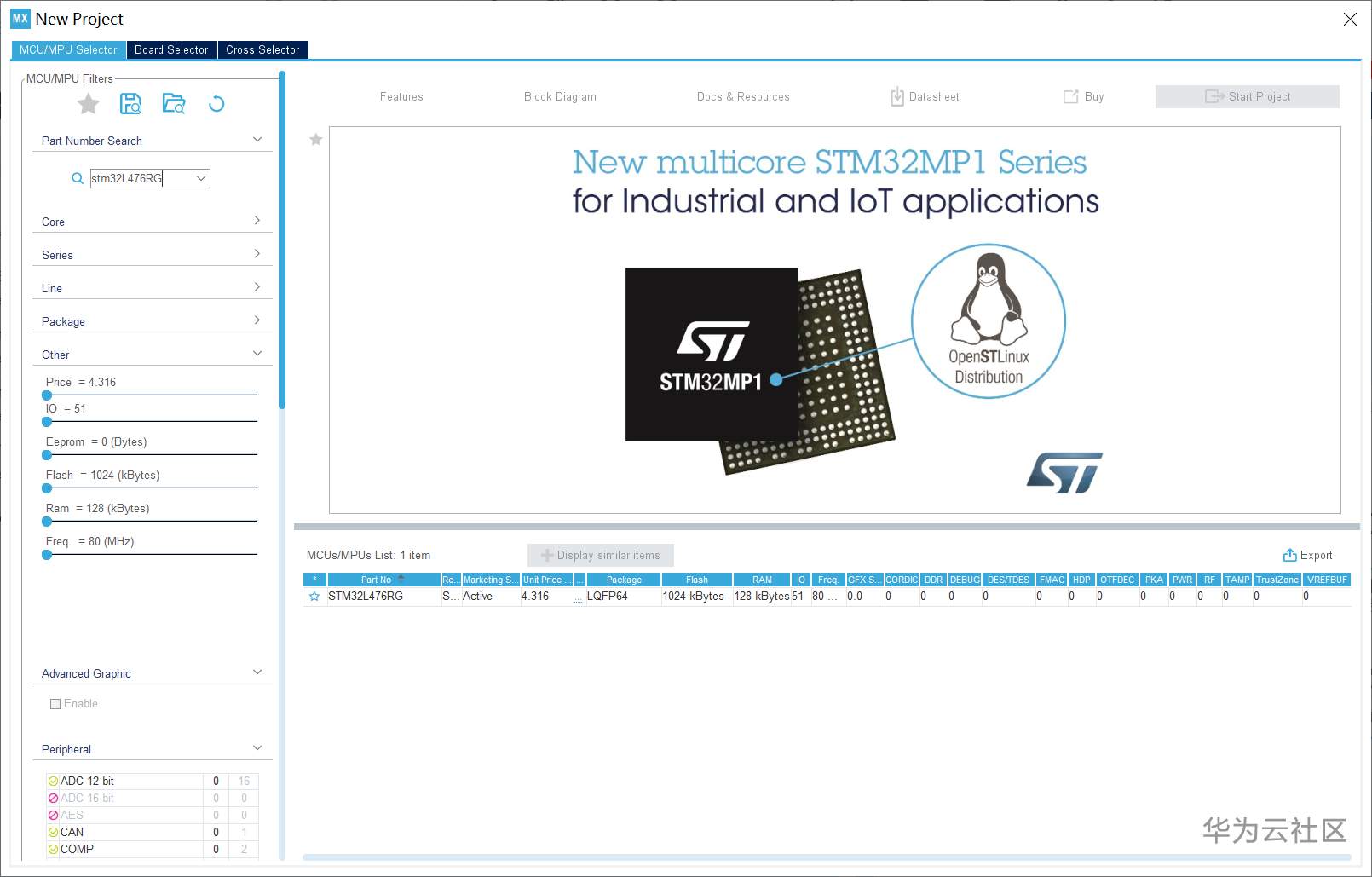Click the Flash slider handle

coord(47,488)
